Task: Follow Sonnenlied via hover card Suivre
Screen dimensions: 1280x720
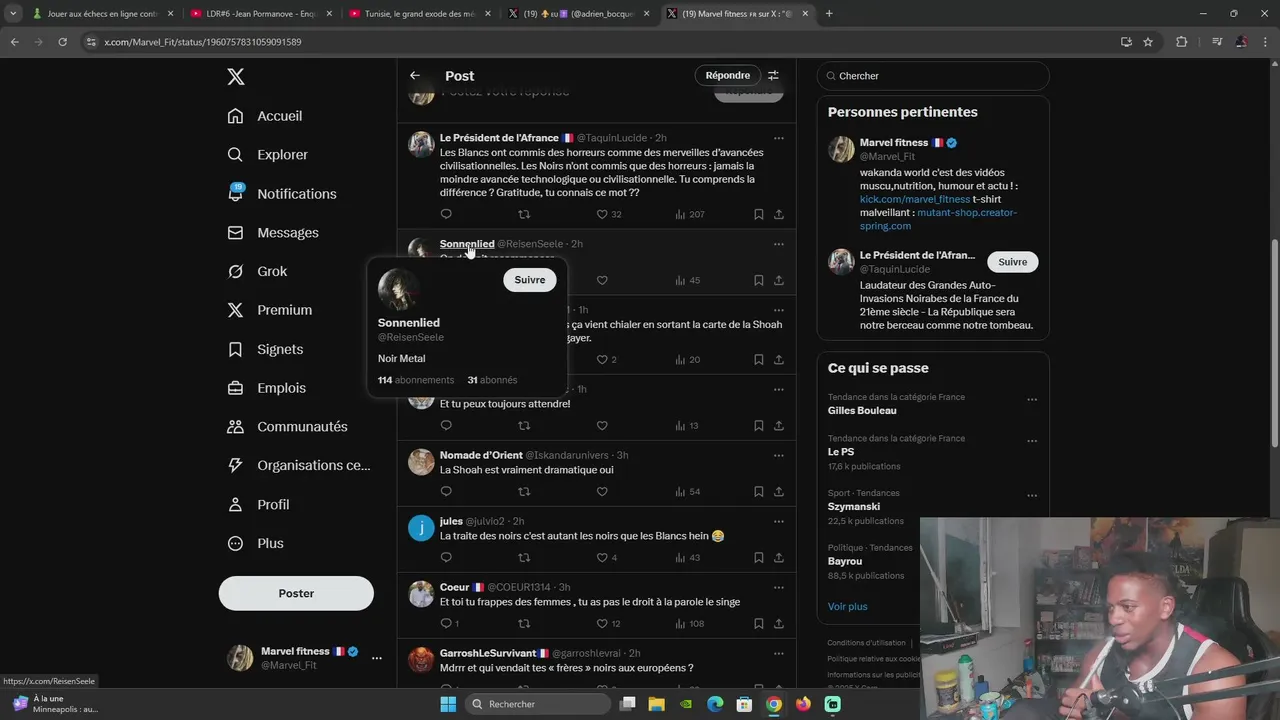Action: 530,280
